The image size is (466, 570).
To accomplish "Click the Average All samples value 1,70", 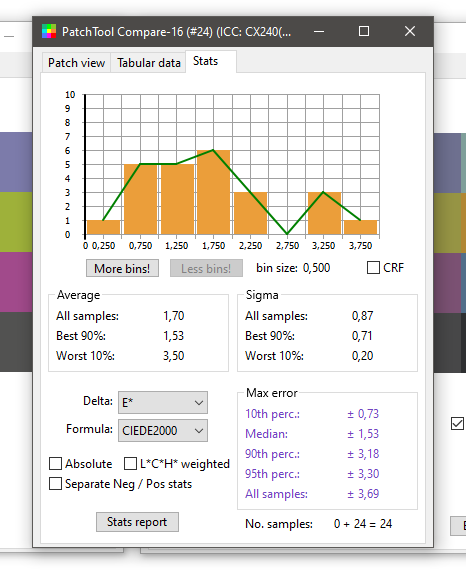I will point(174,316).
